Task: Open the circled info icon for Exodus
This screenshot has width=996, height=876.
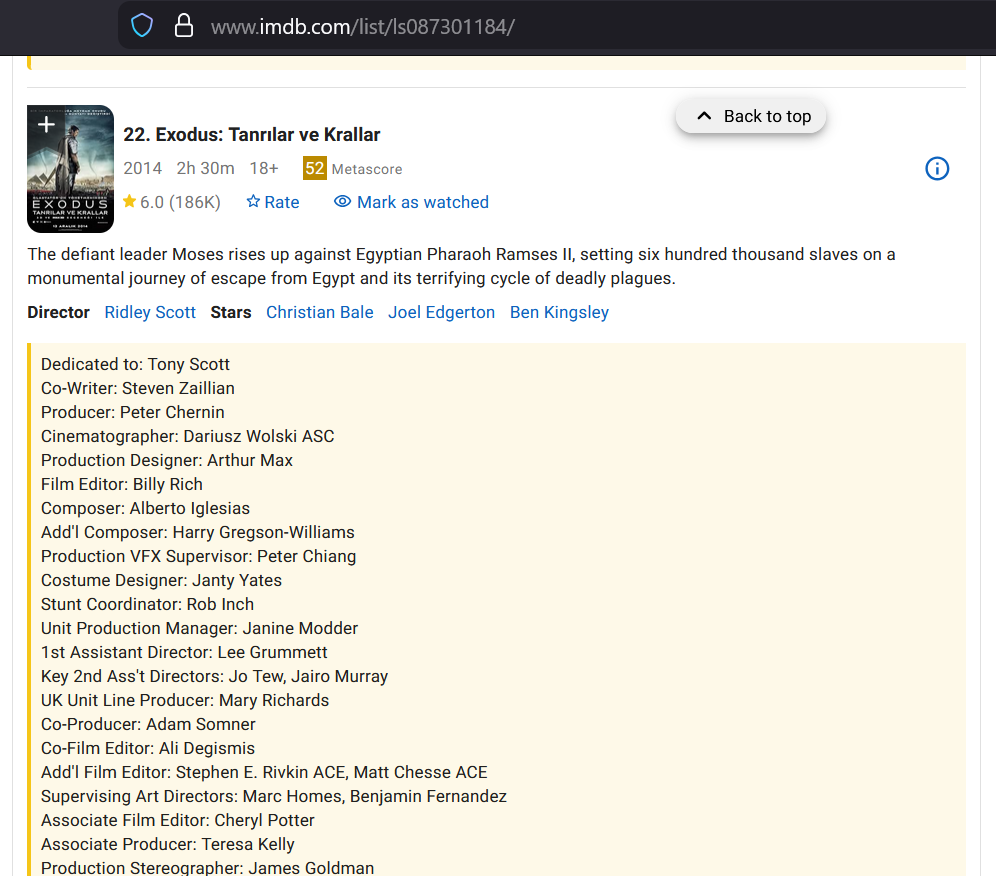Action: [x=937, y=169]
